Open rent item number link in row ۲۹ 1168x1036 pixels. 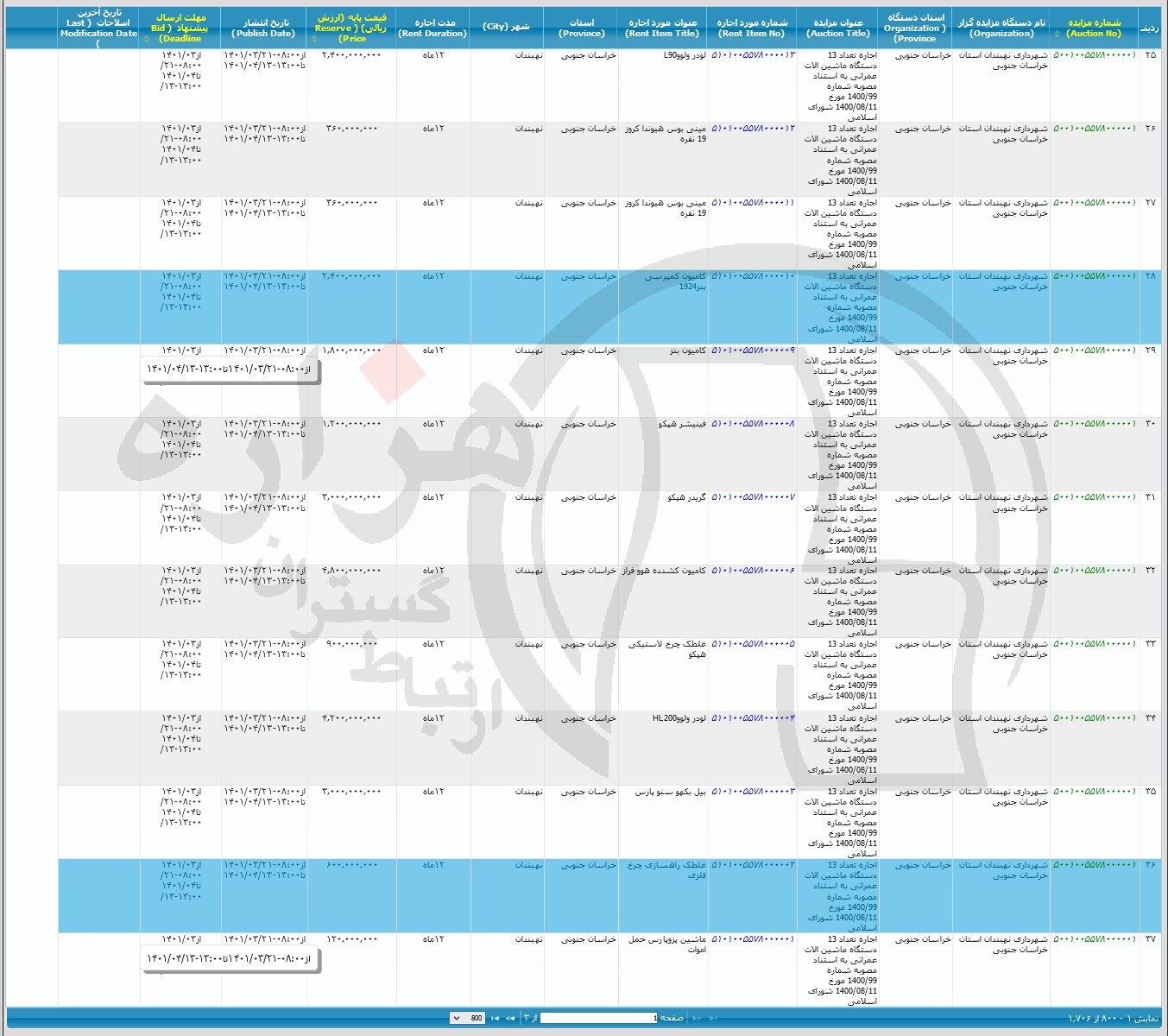pos(753,351)
